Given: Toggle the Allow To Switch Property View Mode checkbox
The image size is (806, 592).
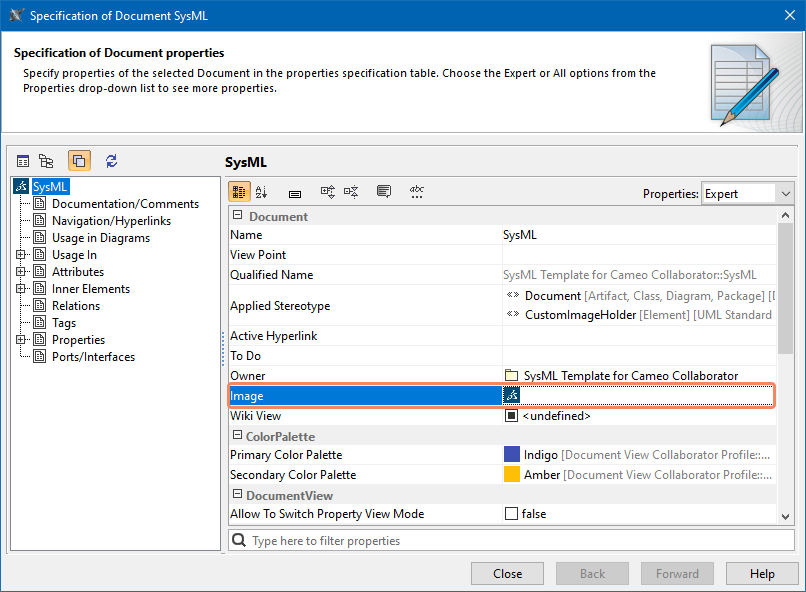Looking at the screenshot, I should click(512, 514).
